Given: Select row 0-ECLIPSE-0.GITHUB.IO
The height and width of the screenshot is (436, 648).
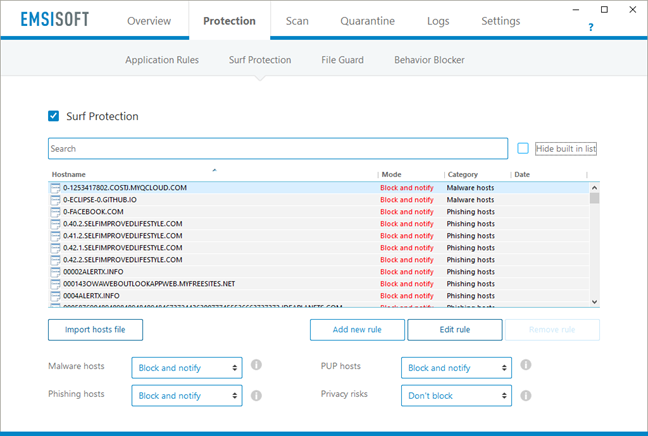Looking at the screenshot, I should coord(319,200).
